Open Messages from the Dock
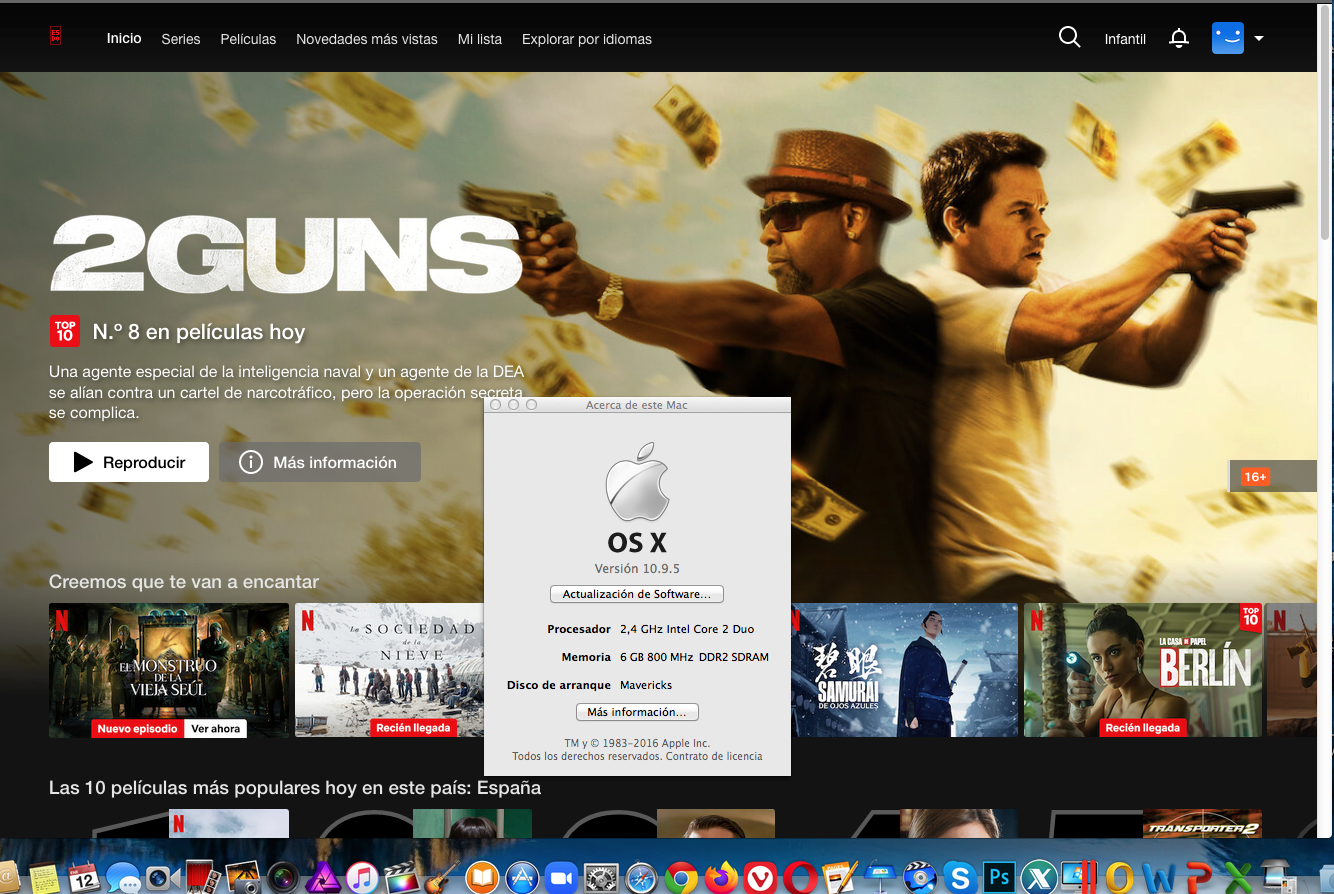Image resolution: width=1334 pixels, height=894 pixels. (123, 876)
